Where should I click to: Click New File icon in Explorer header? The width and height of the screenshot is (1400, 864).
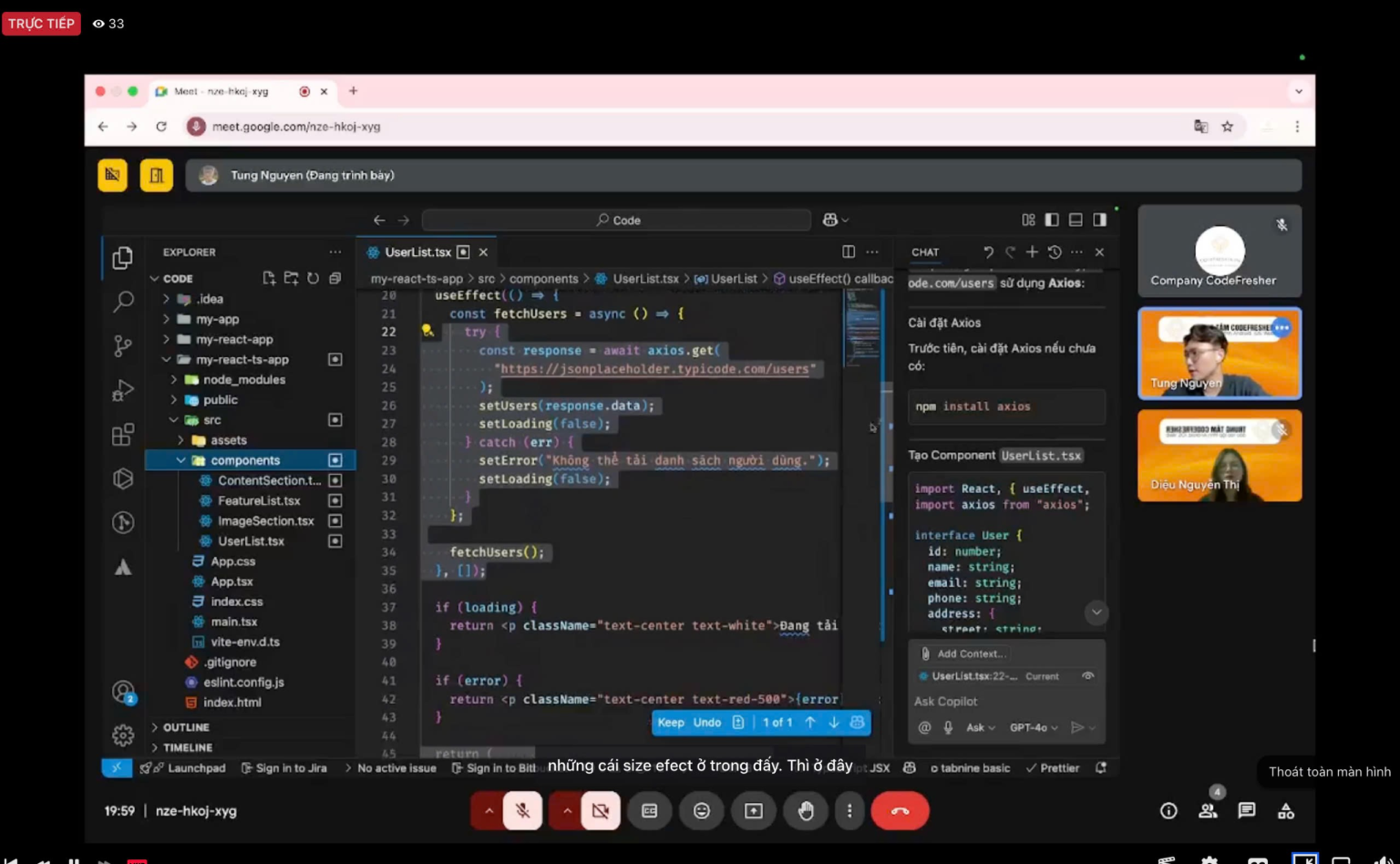269,278
